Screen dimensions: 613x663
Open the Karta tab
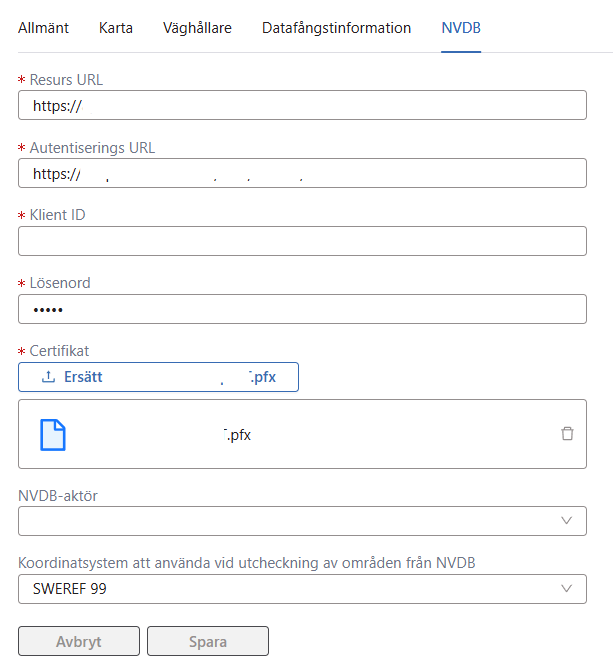click(116, 28)
